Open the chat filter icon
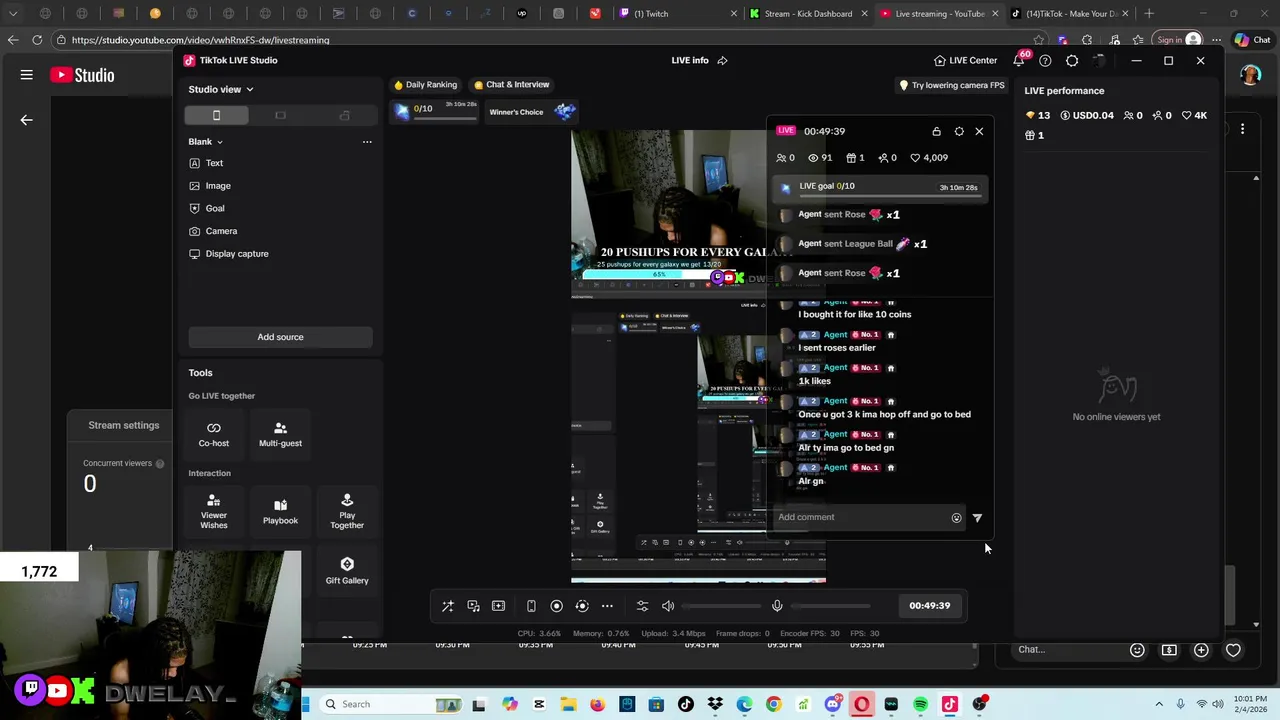 [x=977, y=518]
